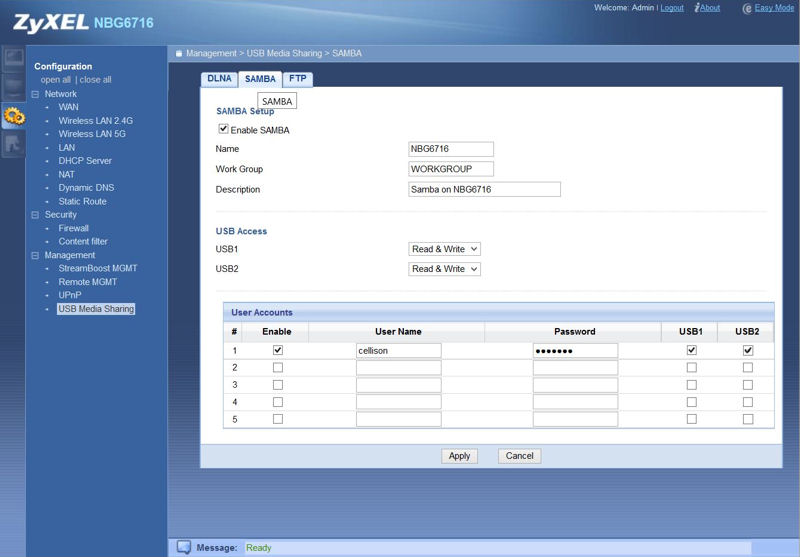Click the Description input field
The width and height of the screenshot is (800, 557).
click(x=484, y=189)
